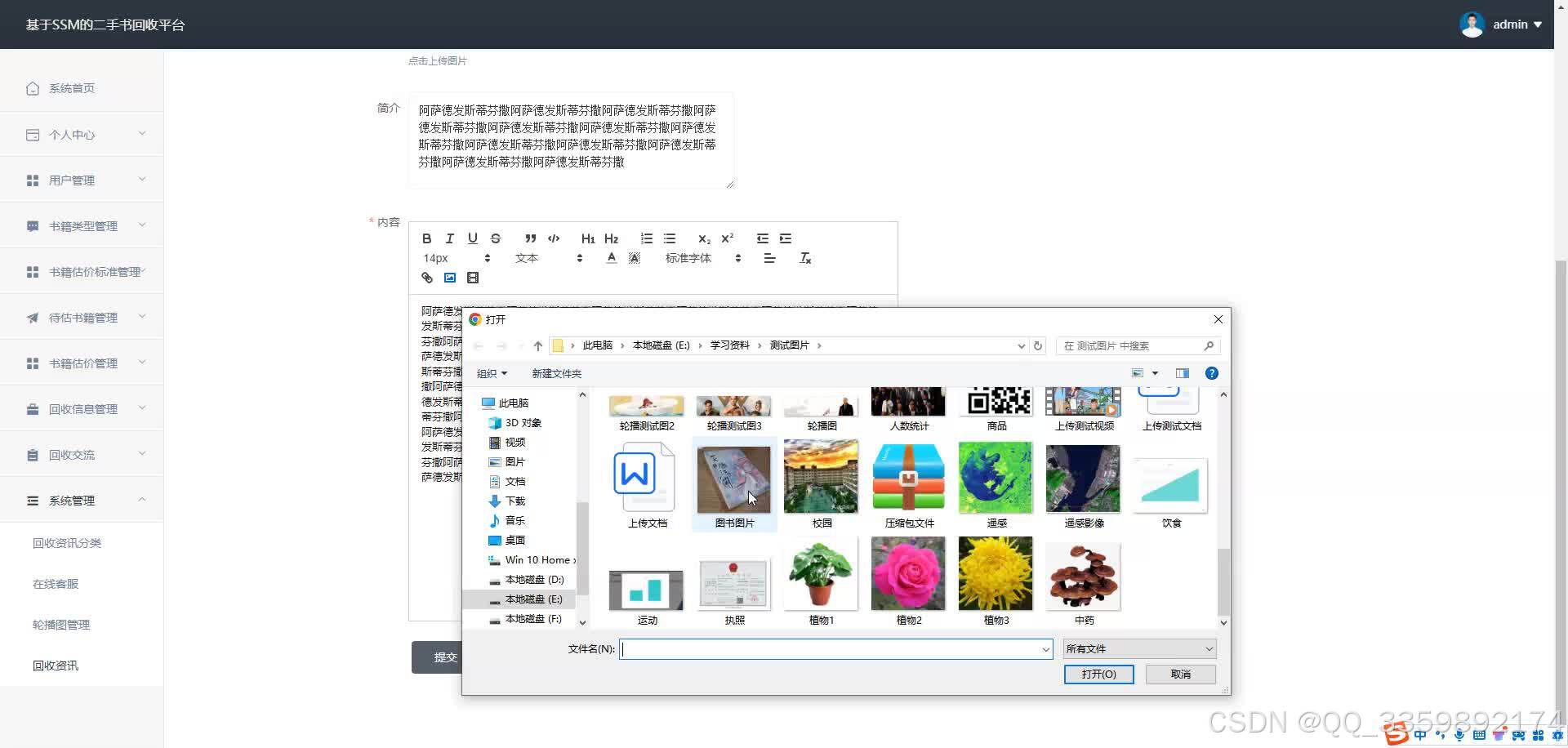
Task: Toggle underline formatting
Action: [472, 238]
